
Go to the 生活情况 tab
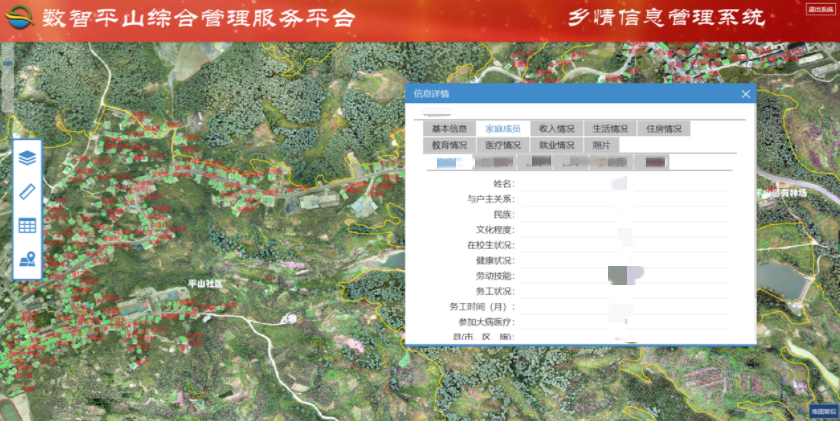[610, 129]
